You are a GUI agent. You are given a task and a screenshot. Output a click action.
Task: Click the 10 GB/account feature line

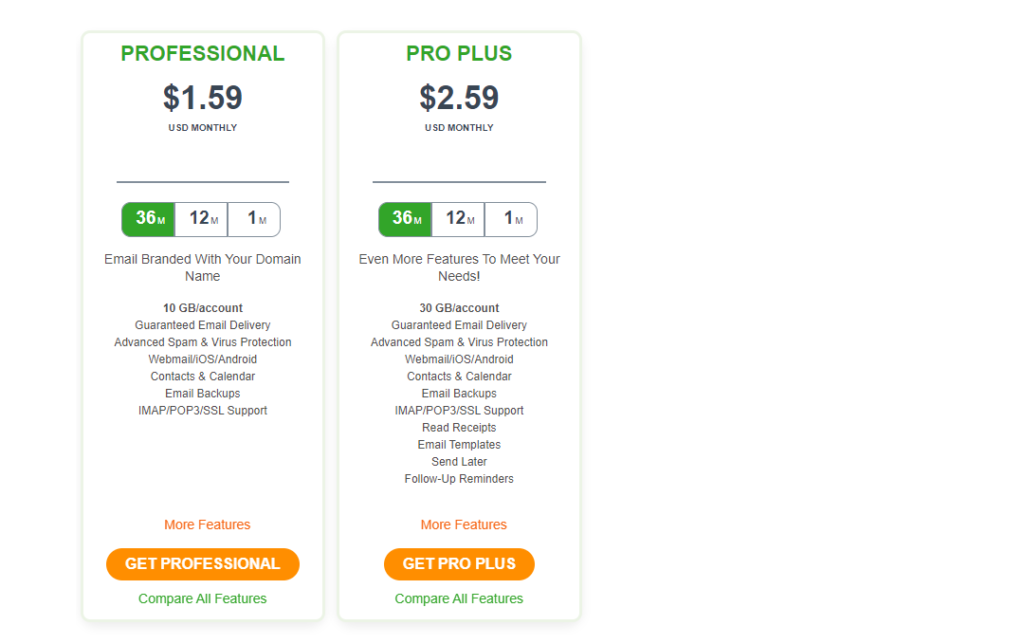pyautogui.click(x=202, y=308)
